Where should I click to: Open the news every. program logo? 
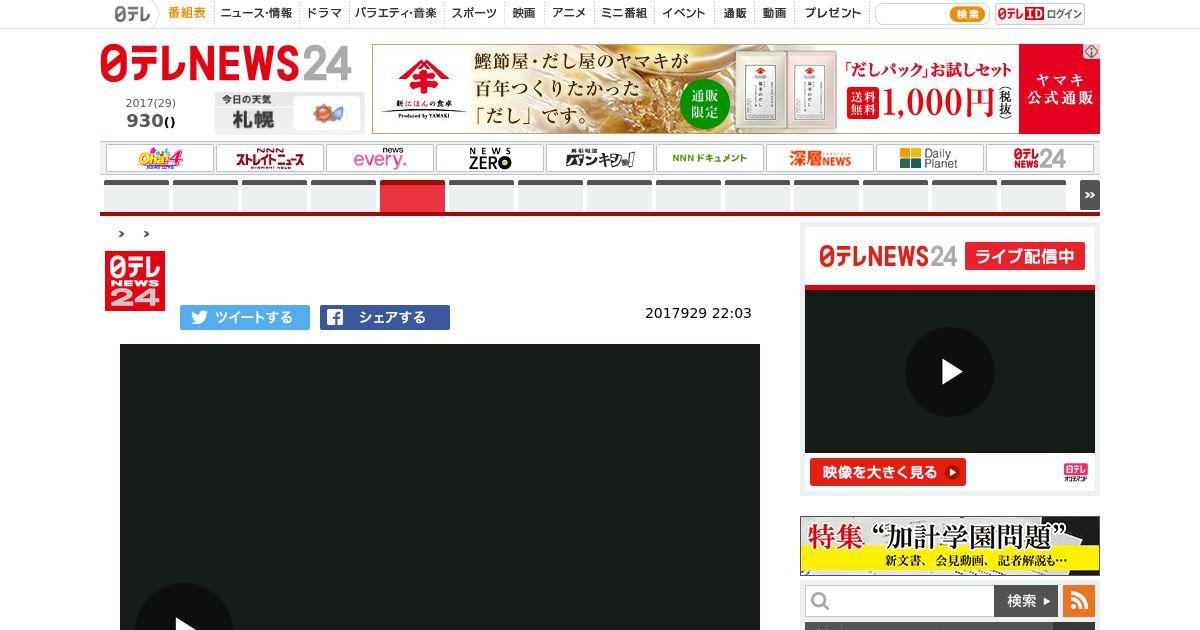(380, 158)
